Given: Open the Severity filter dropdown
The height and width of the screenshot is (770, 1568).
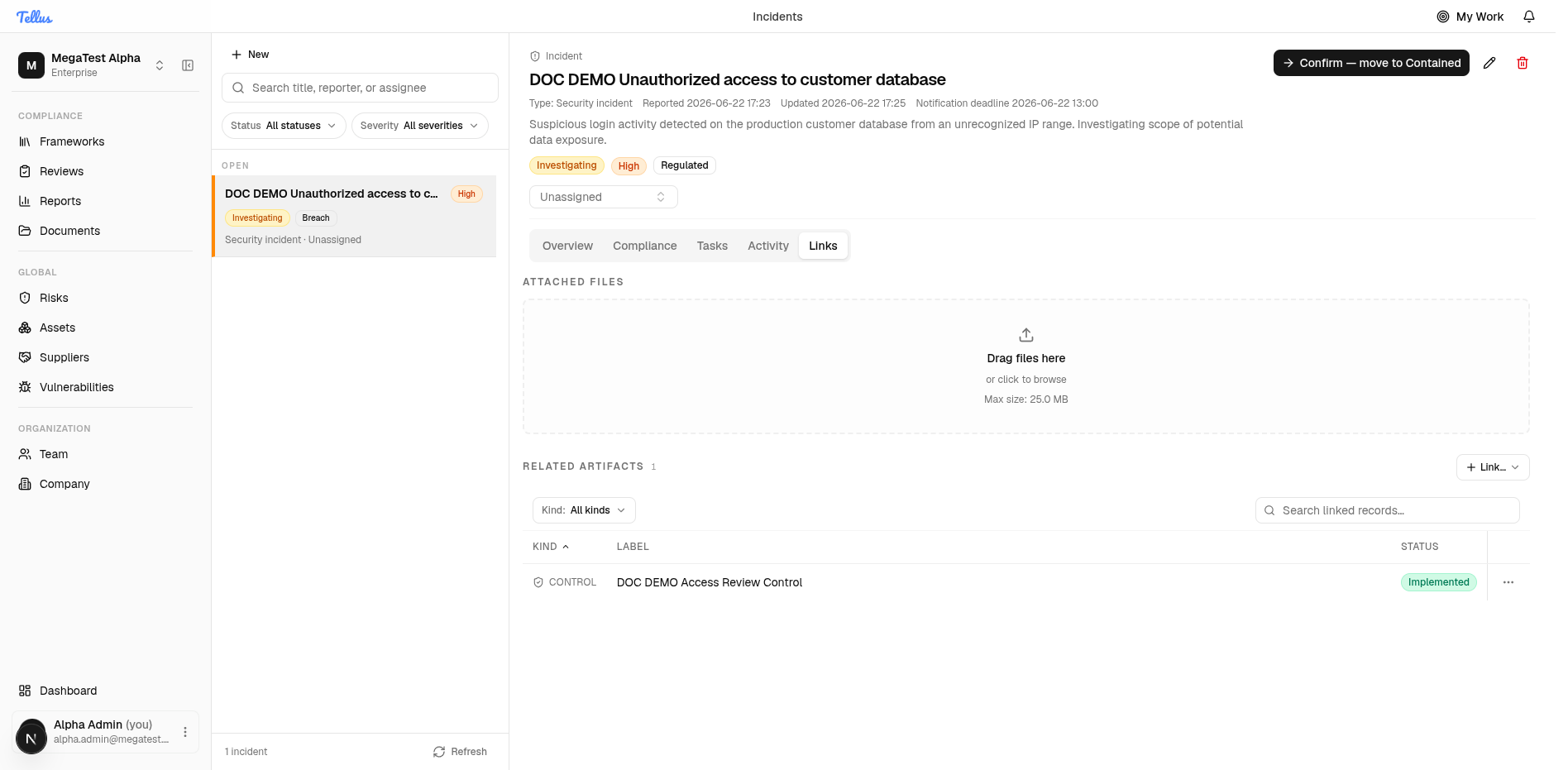Looking at the screenshot, I should 419,126.
